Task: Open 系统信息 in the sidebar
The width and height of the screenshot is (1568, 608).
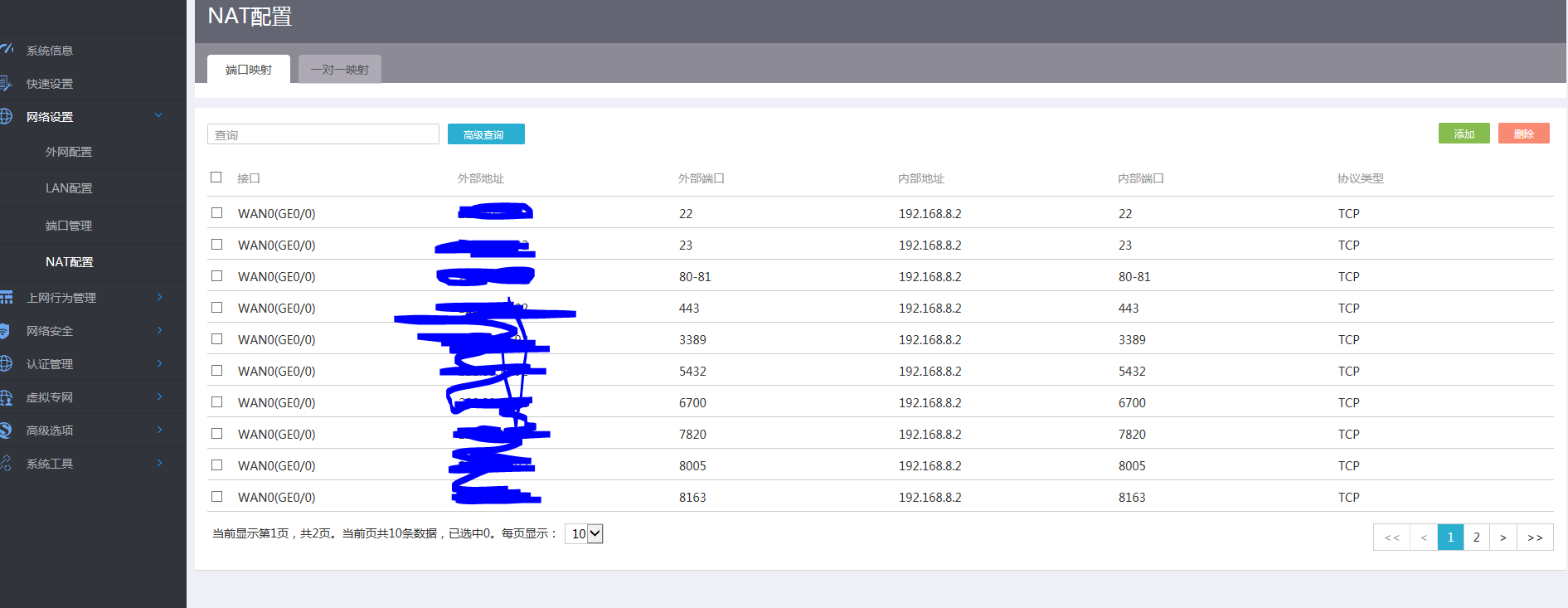Action: 50,51
